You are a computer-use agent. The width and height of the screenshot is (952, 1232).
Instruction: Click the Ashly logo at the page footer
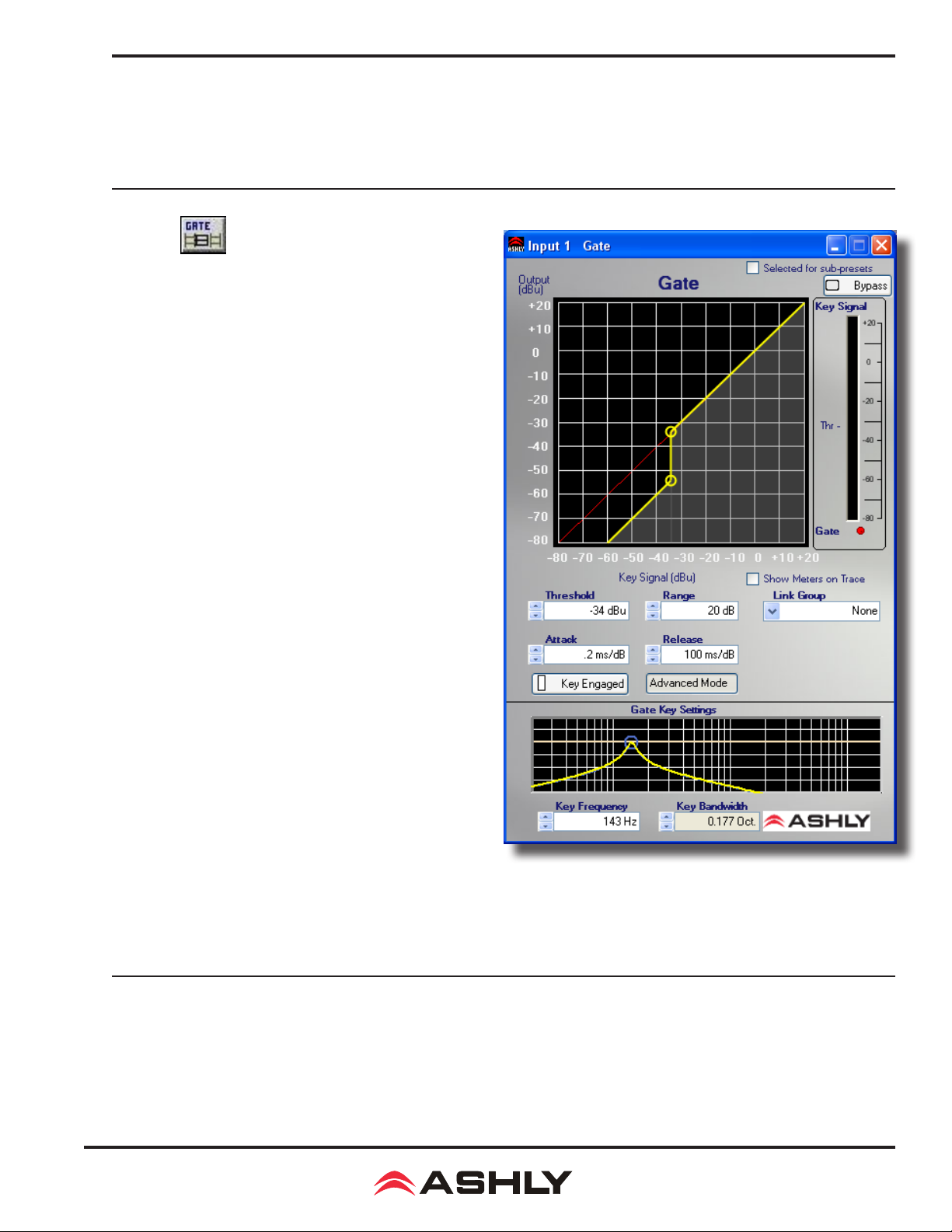(473, 1183)
